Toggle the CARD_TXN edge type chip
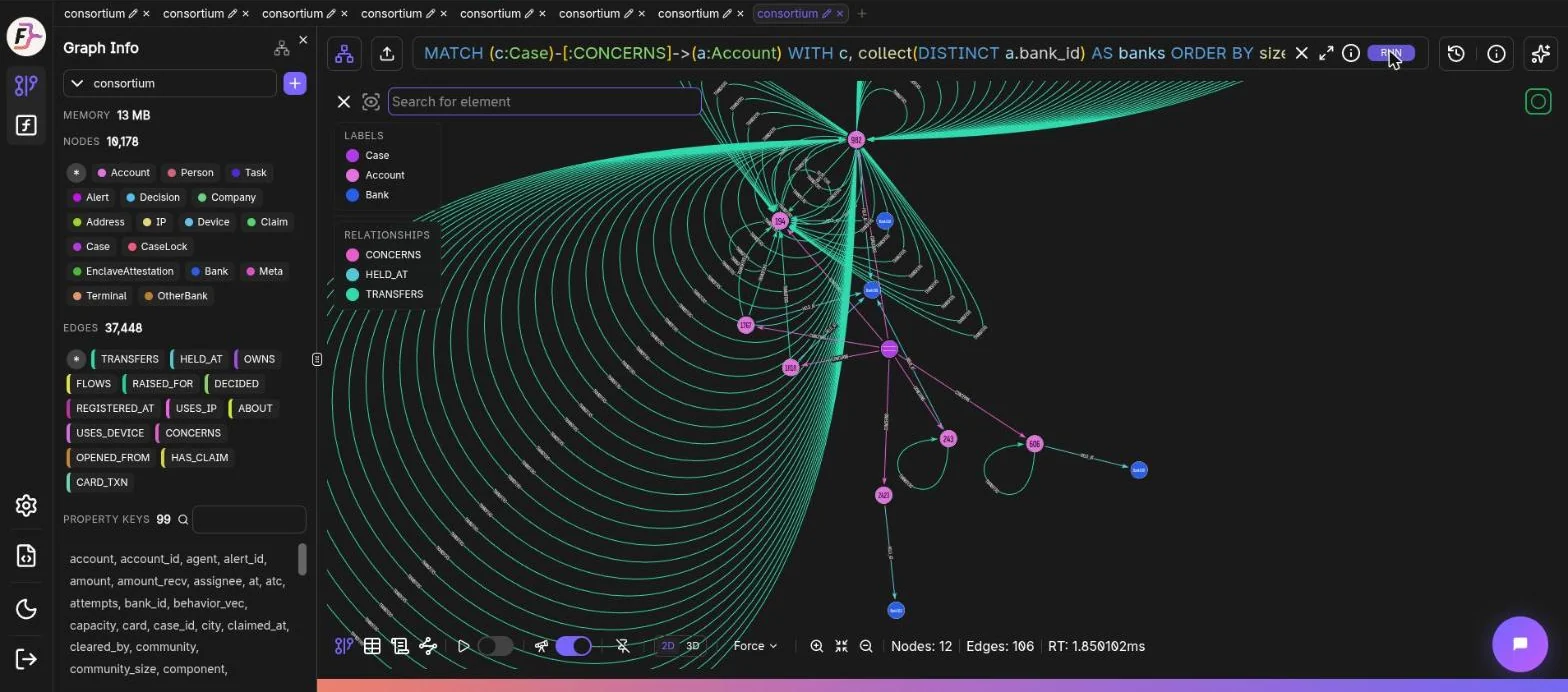 coord(99,482)
